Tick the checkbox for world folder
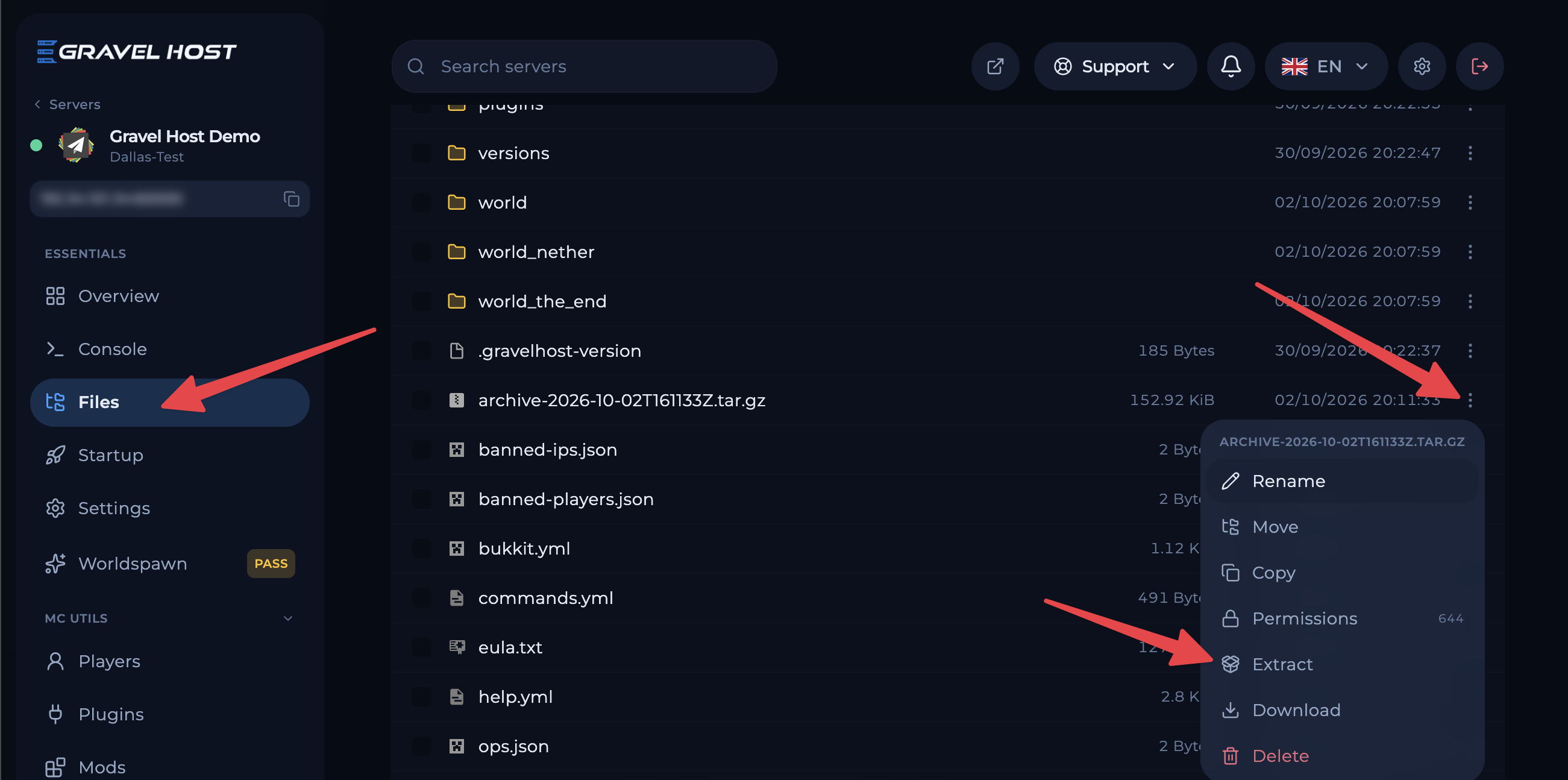This screenshot has width=1568, height=780. [422, 202]
